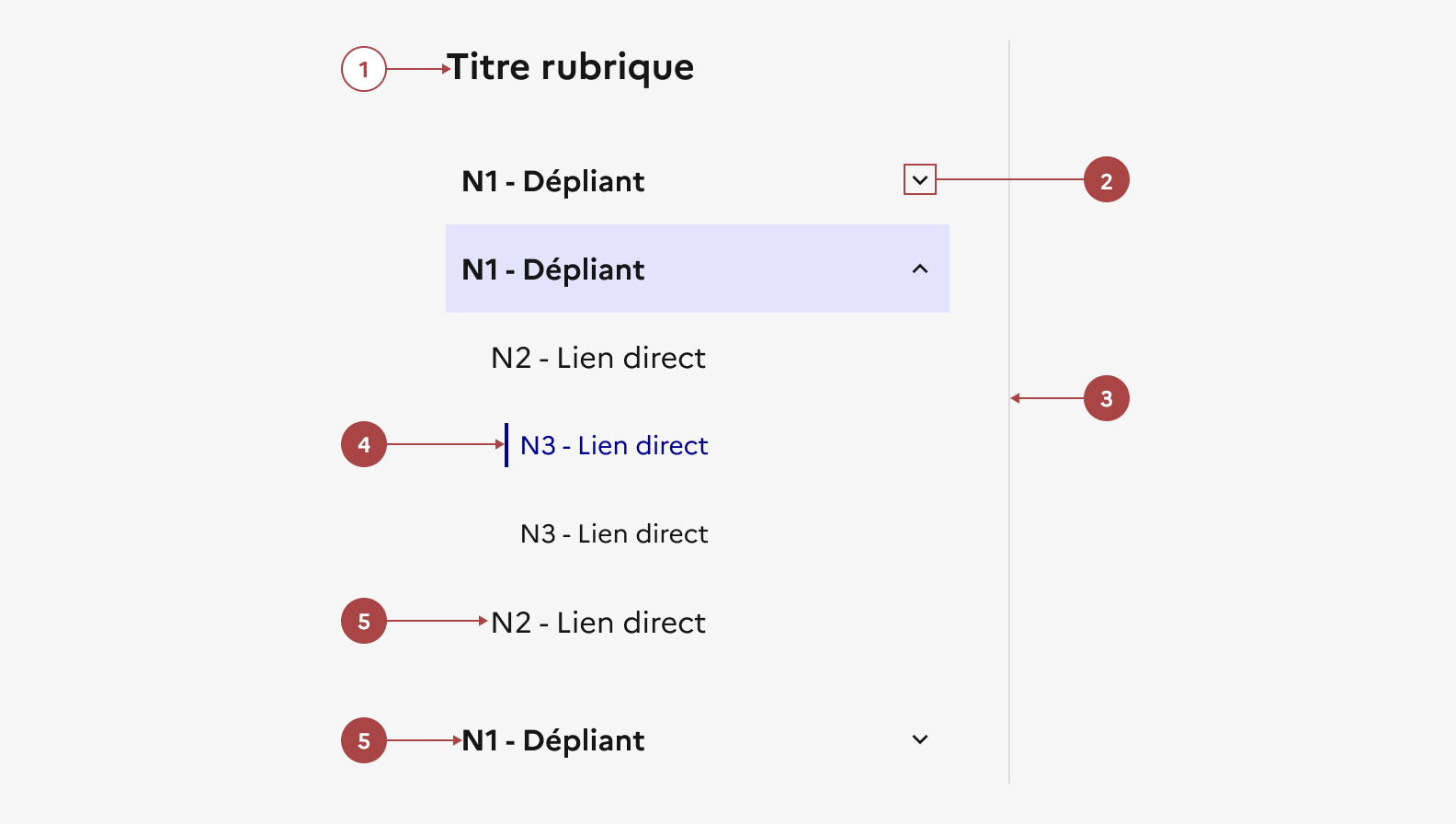The height and width of the screenshot is (824, 1456).
Task: Open the N2 - Lien direct below the N3 links
Action: pyautogui.click(x=598, y=623)
